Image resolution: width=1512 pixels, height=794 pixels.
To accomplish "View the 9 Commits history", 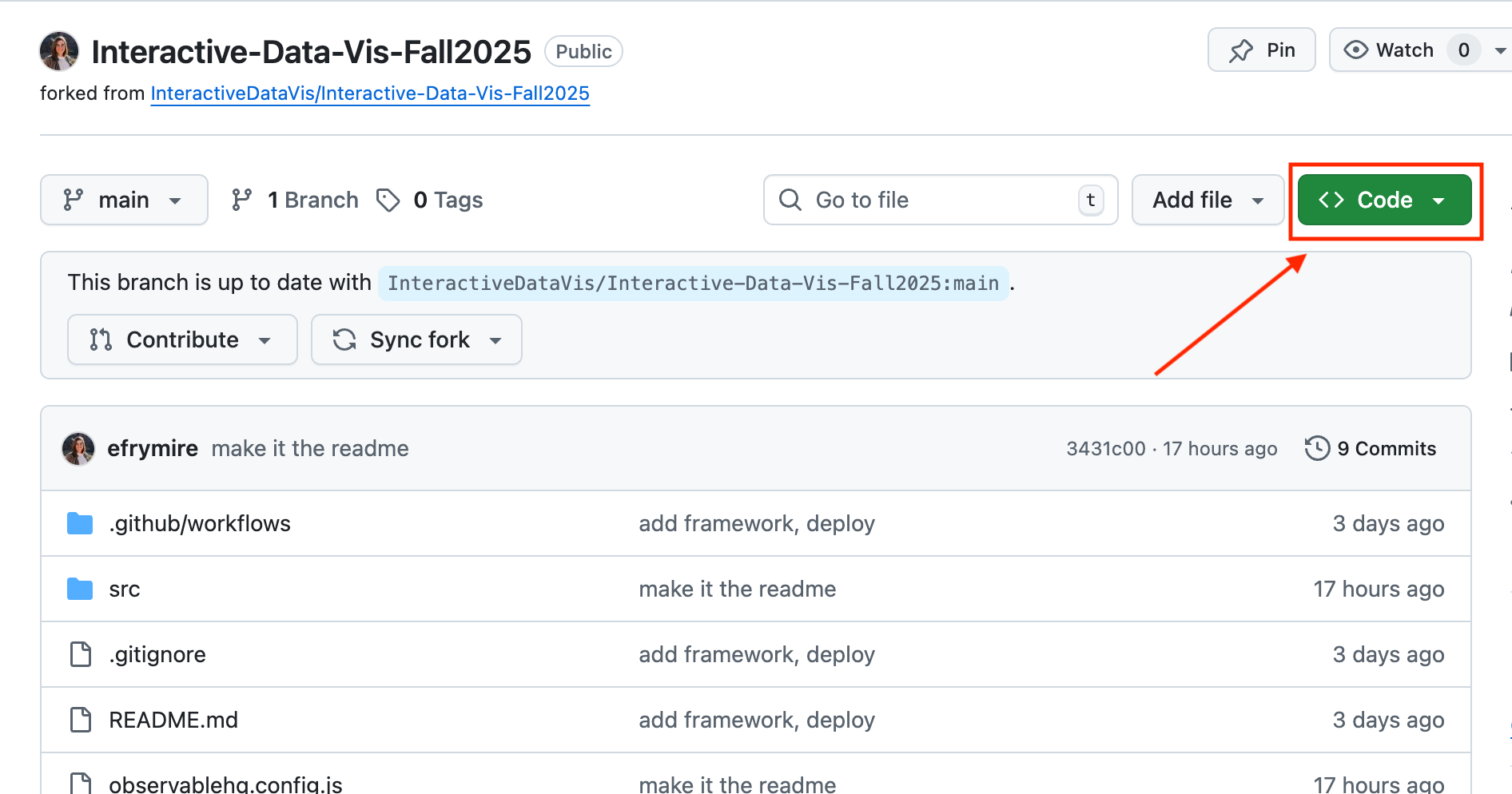I will pos(1371,449).
